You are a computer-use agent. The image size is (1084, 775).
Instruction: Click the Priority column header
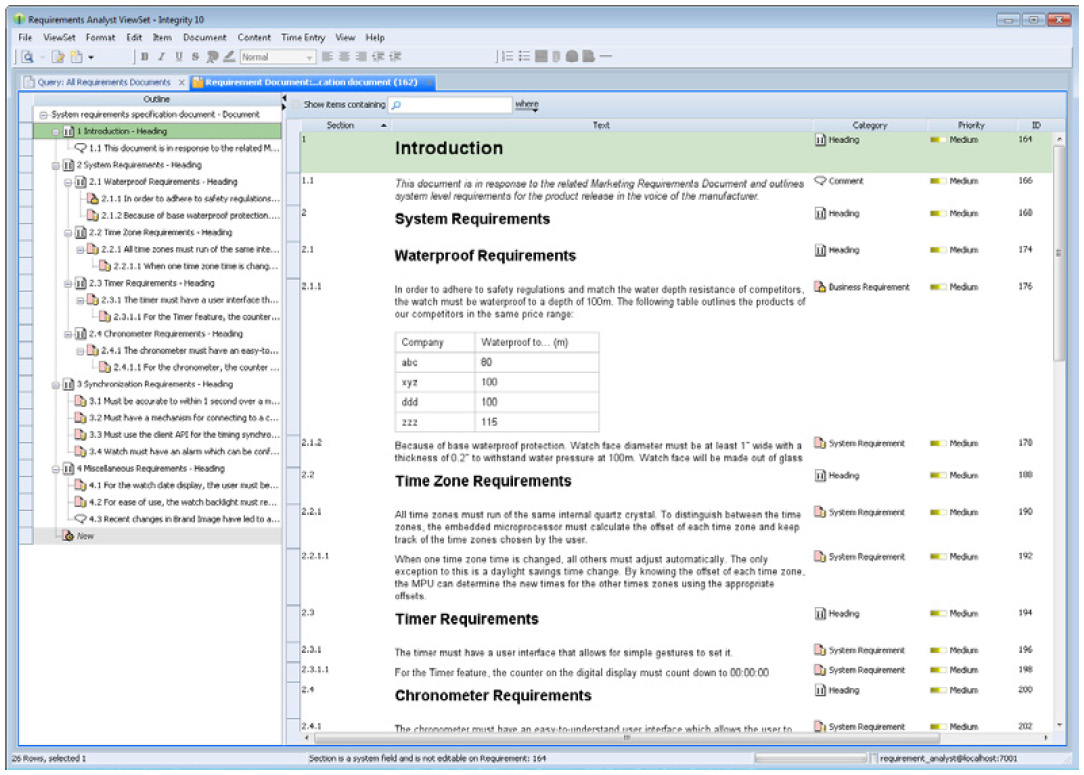pos(971,125)
